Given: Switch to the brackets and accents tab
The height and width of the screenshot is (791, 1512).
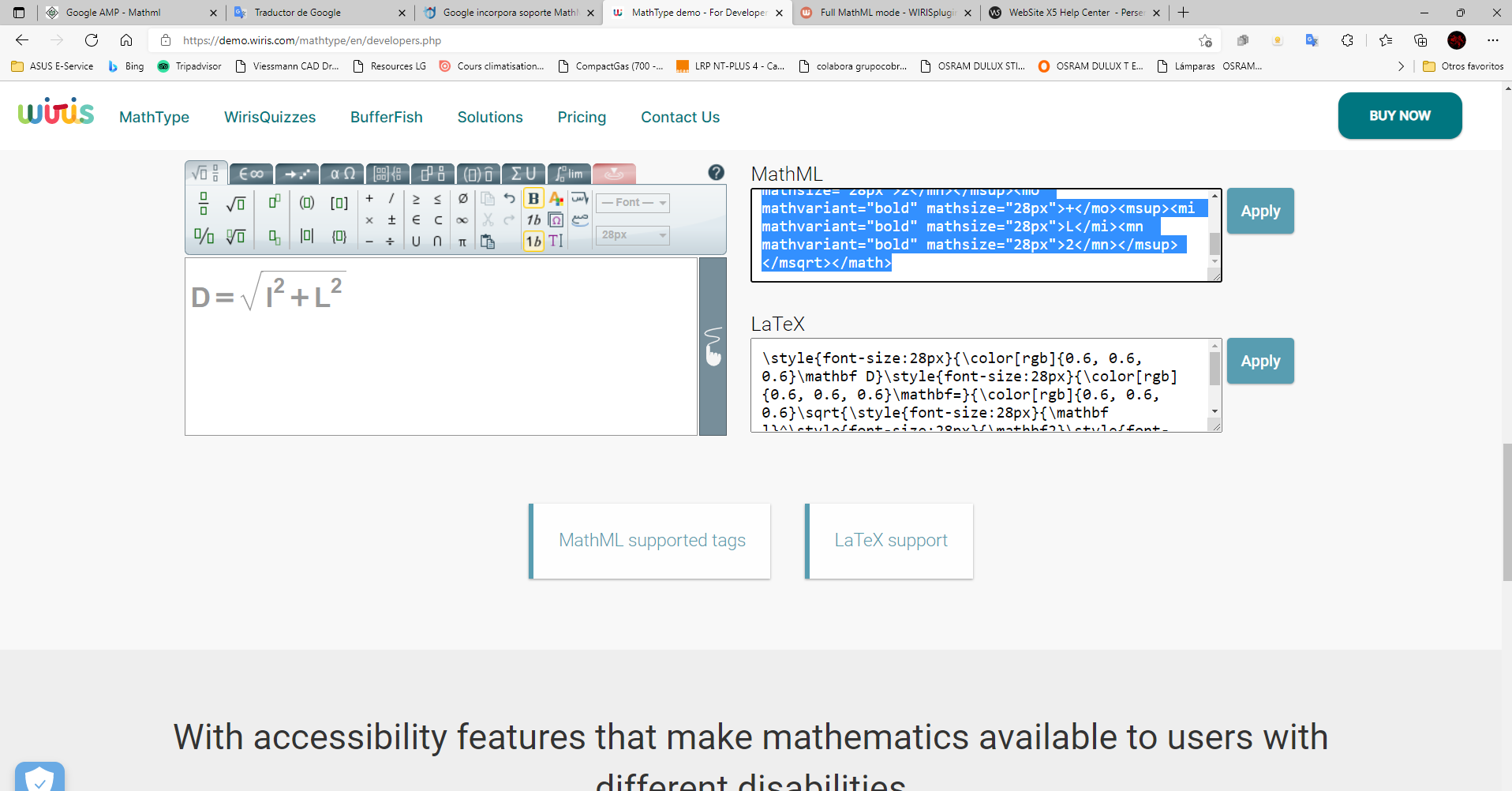Looking at the screenshot, I should pyautogui.click(x=478, y=174).
